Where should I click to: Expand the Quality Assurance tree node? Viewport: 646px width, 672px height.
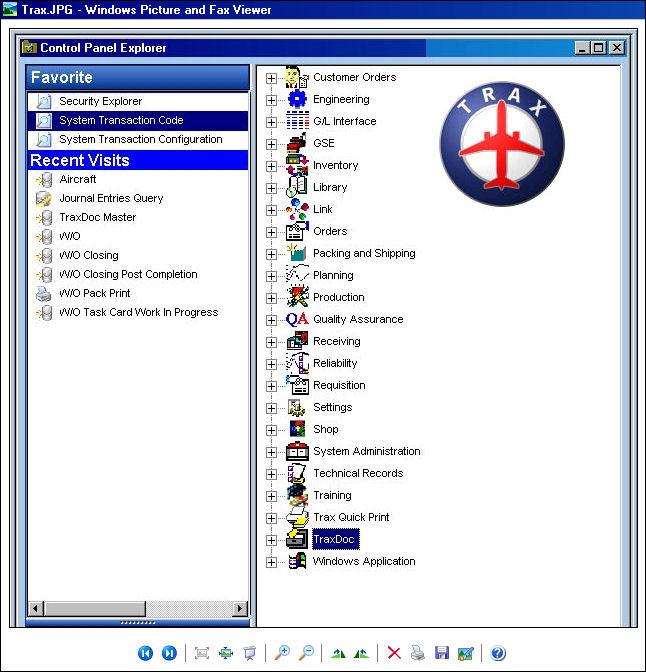click(271, 320)
